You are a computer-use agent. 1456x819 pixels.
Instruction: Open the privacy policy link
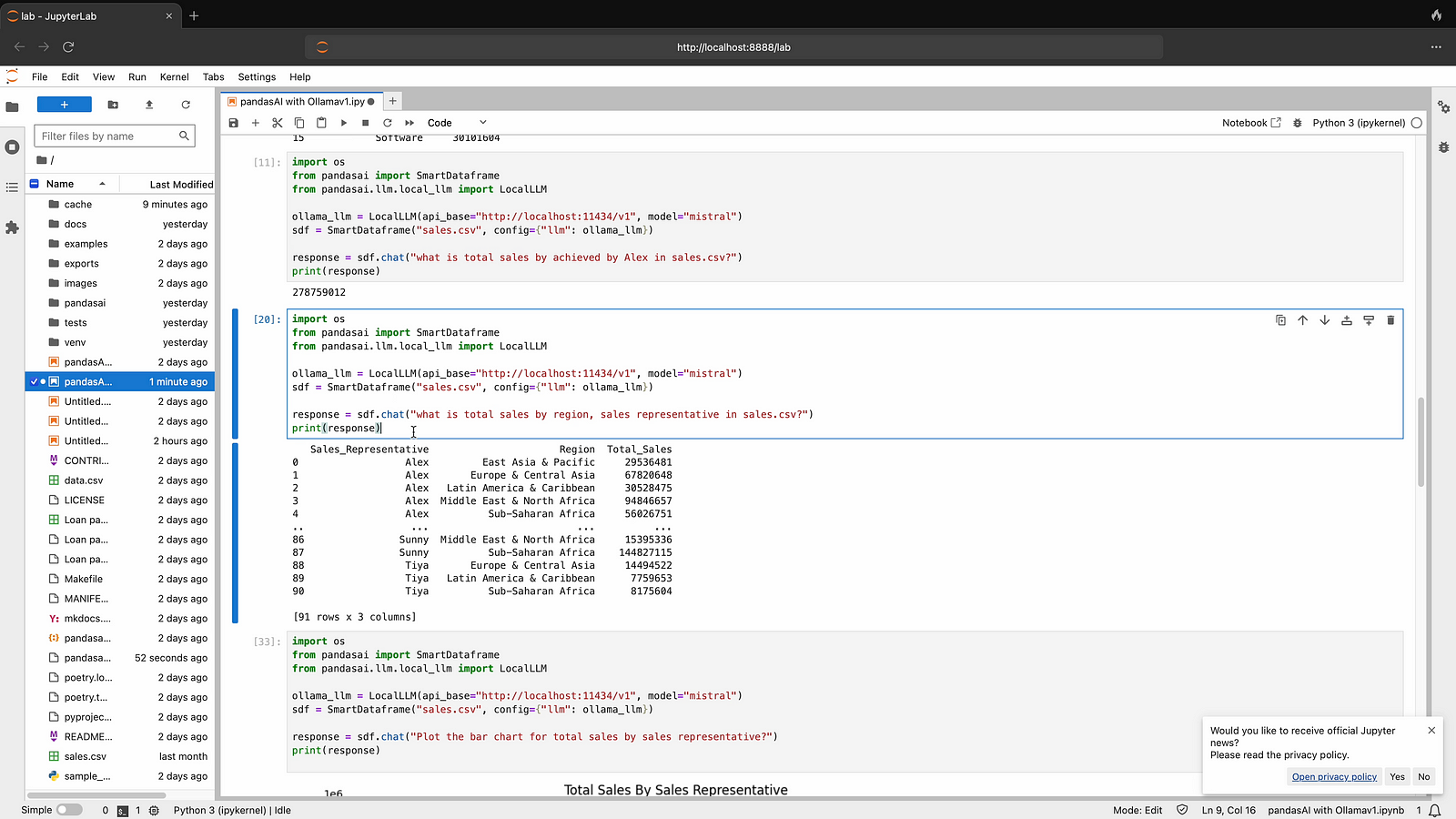[x=1334, y=776]
